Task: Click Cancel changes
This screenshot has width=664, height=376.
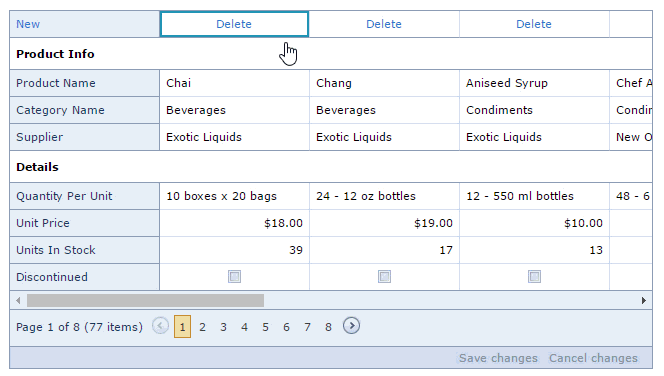Action: click(x=593, y=358)
